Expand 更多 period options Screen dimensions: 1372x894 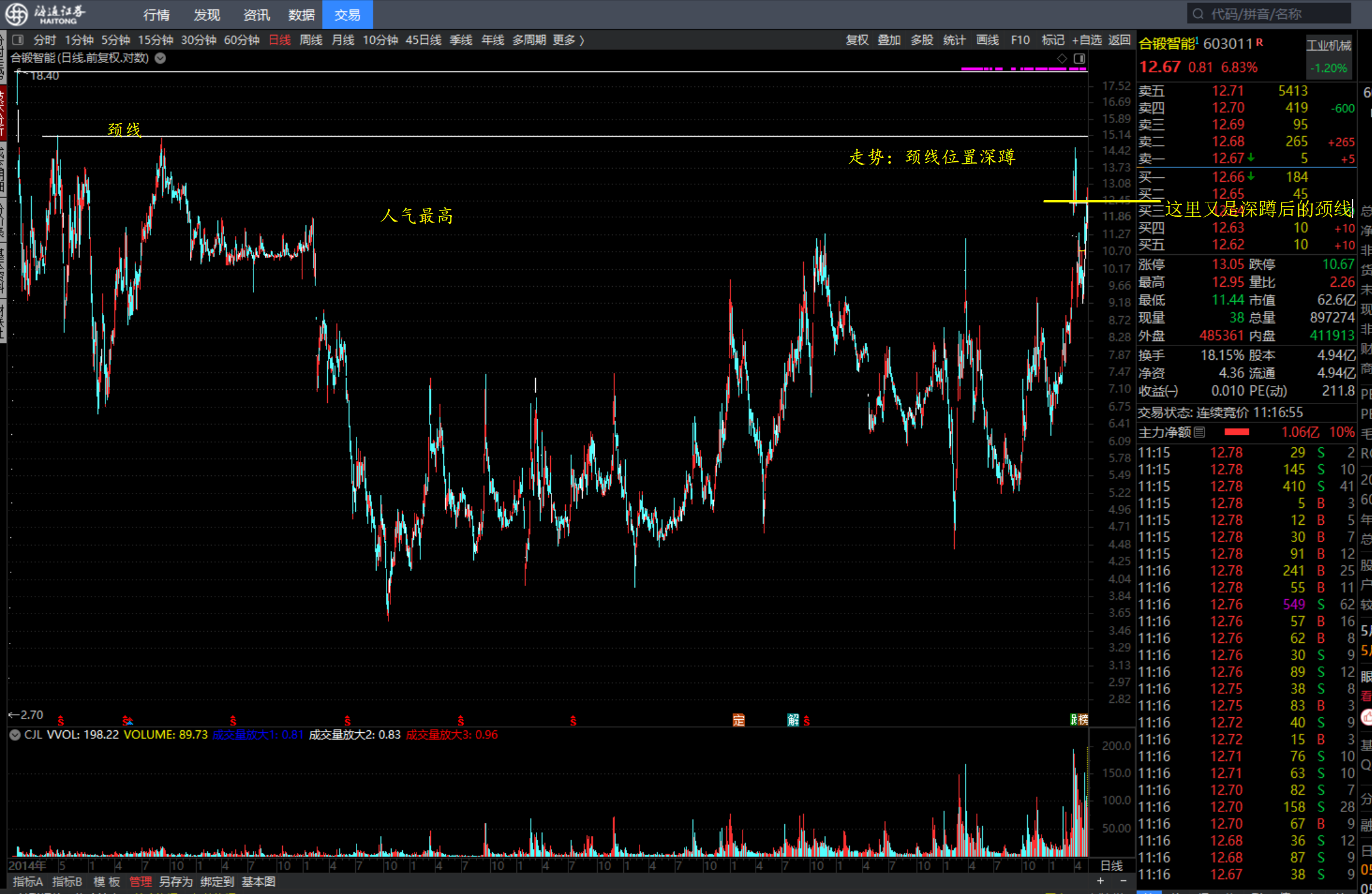click(568, 40)
